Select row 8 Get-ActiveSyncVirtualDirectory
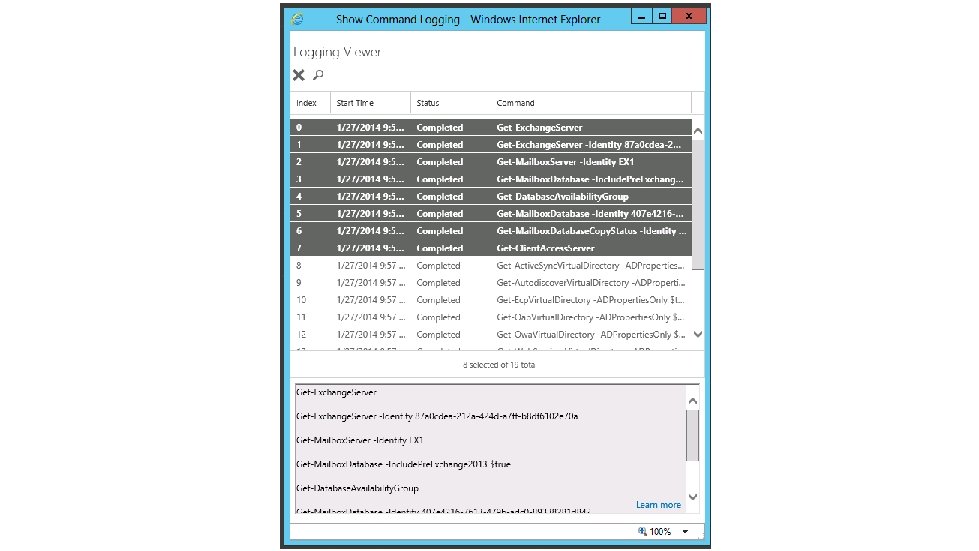This screenshot has width=979, height=551. 491,265
